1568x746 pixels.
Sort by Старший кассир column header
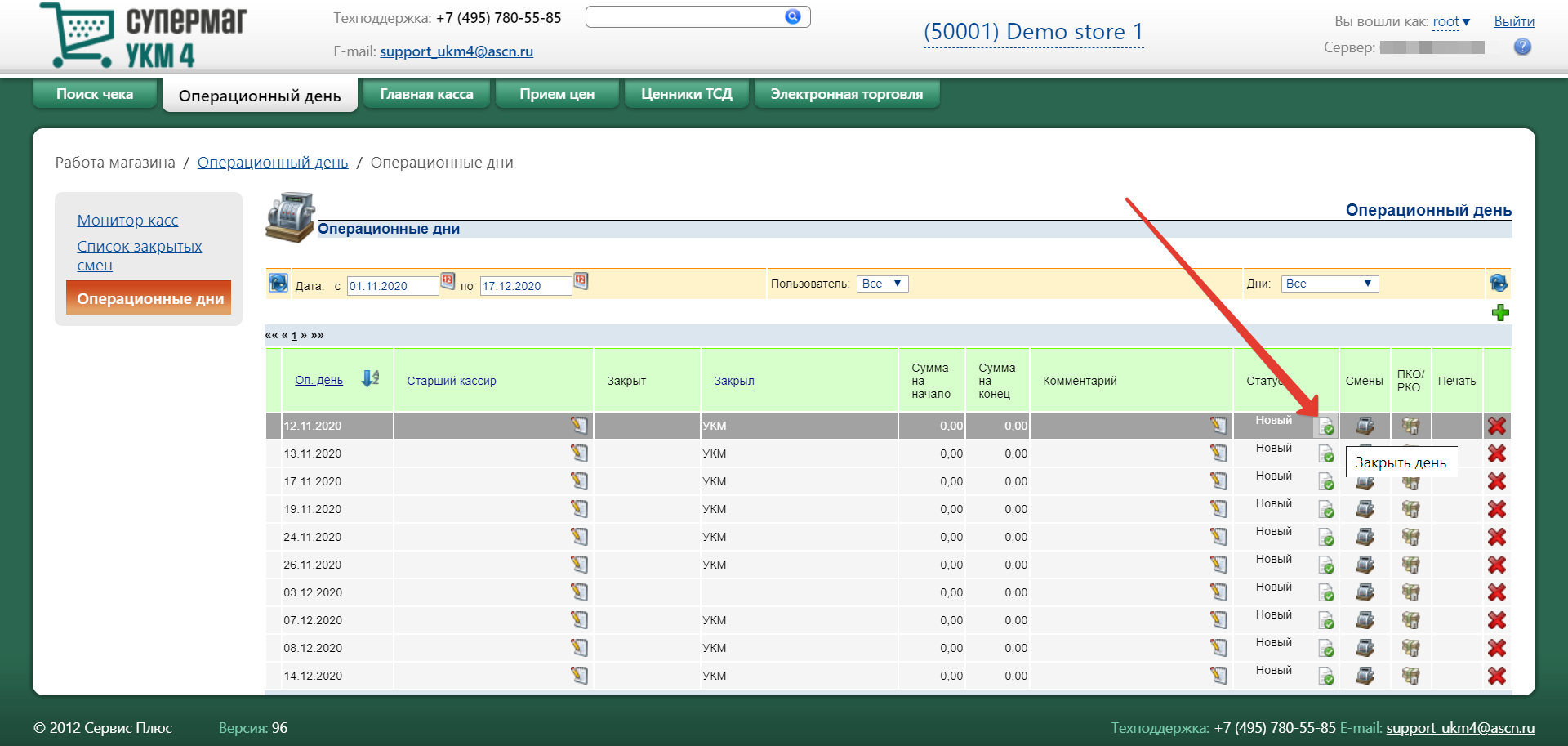coord(452,381)
